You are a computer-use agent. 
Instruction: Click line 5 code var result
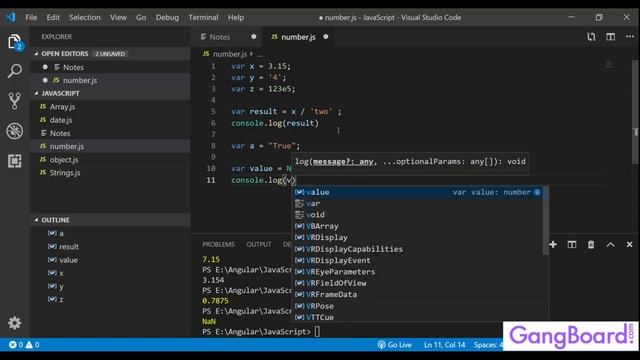point(286,111)
